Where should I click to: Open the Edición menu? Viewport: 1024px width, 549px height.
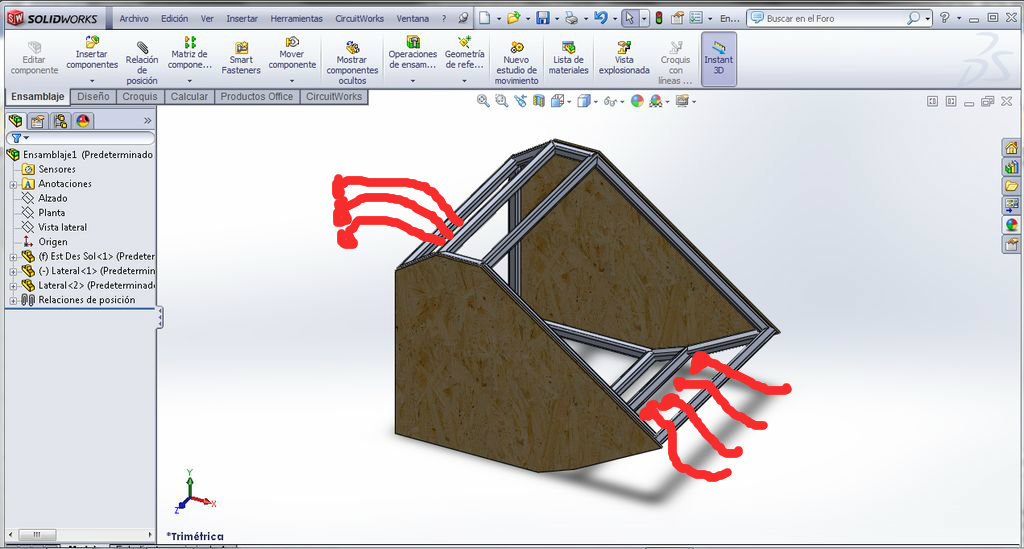(x=174, y=18)
